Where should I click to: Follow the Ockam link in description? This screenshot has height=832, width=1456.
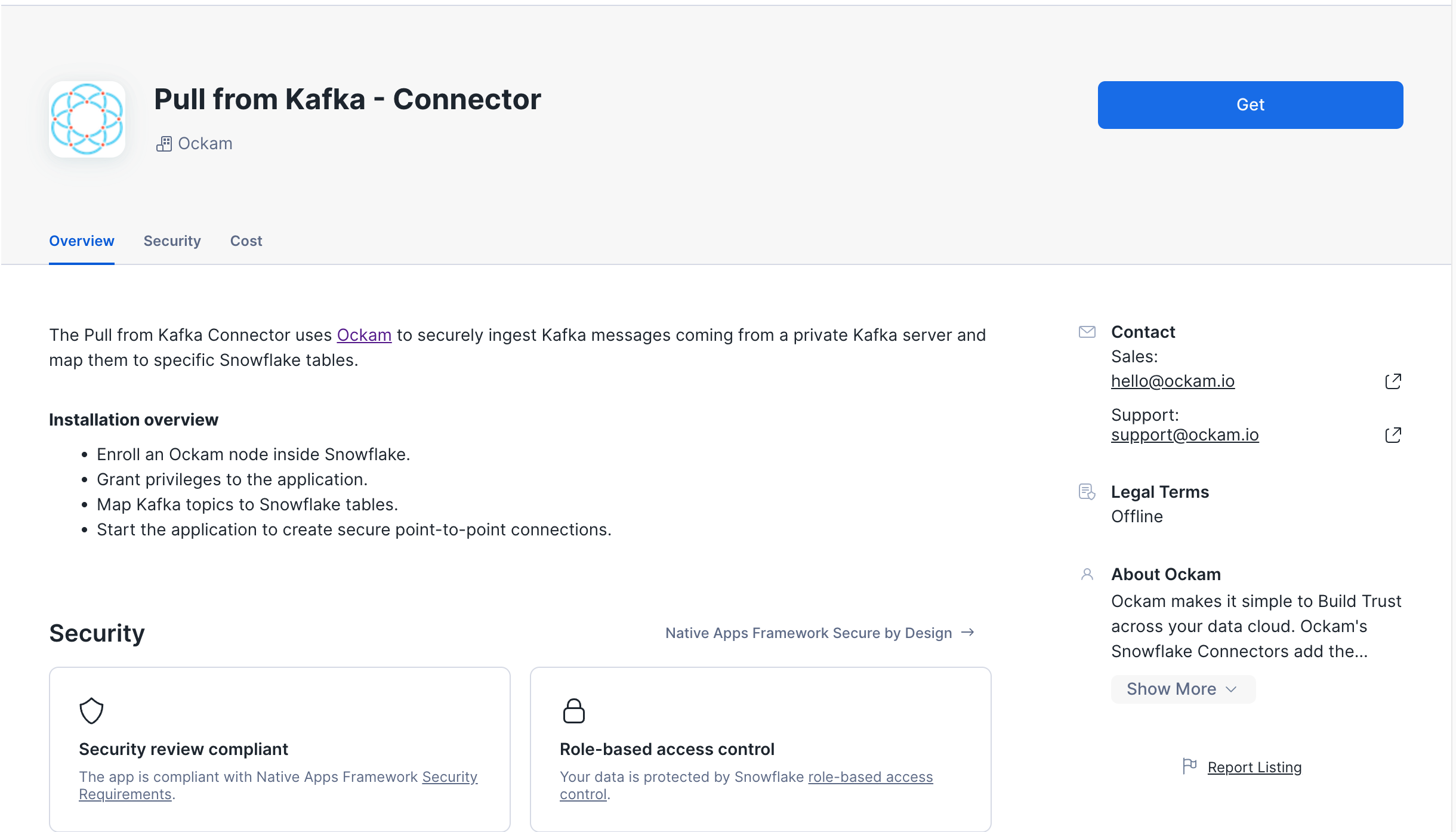coord(364,335)
